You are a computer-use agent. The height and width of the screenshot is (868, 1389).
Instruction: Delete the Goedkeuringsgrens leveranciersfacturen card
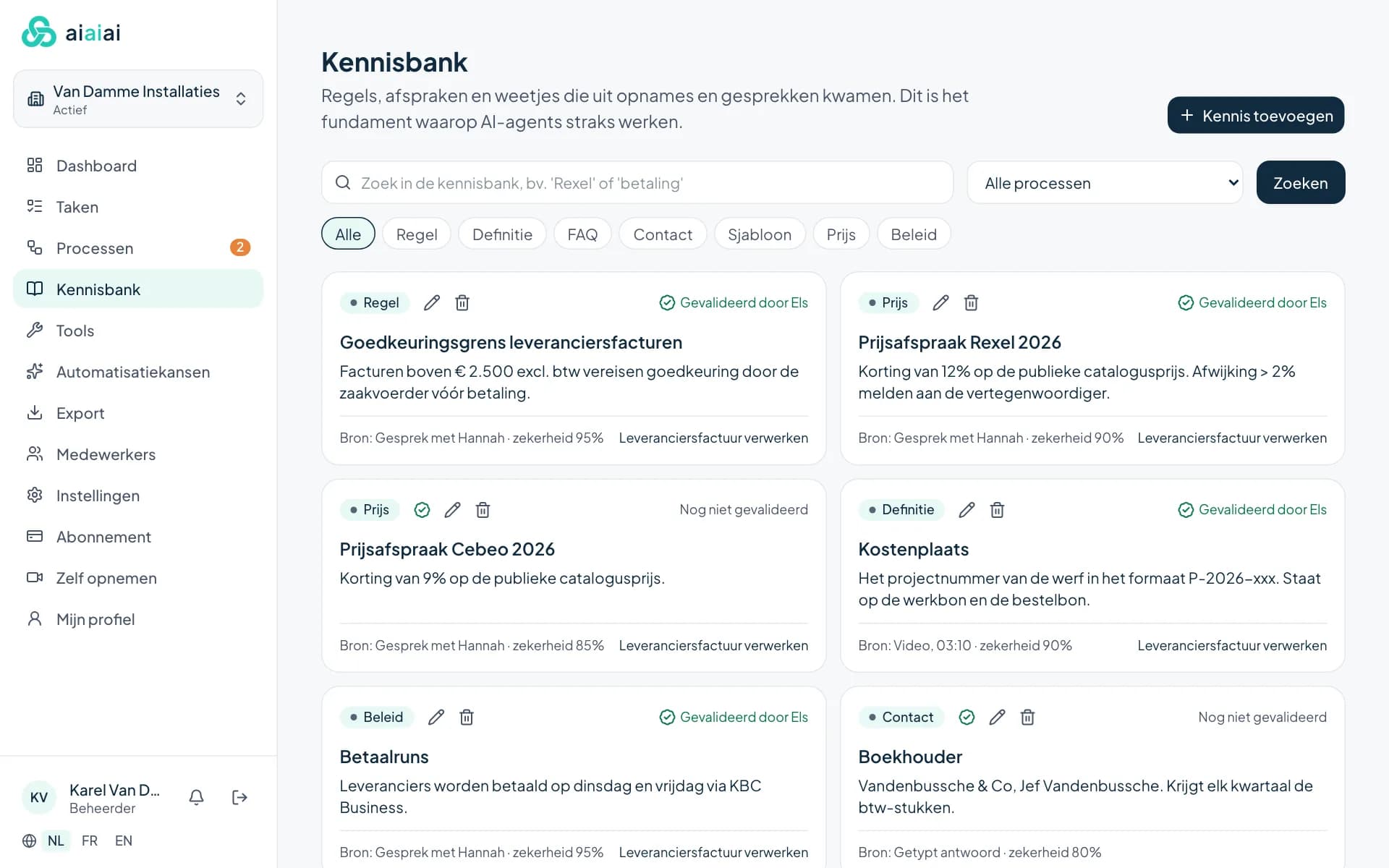pyautogui.click(x=462, y=303)
